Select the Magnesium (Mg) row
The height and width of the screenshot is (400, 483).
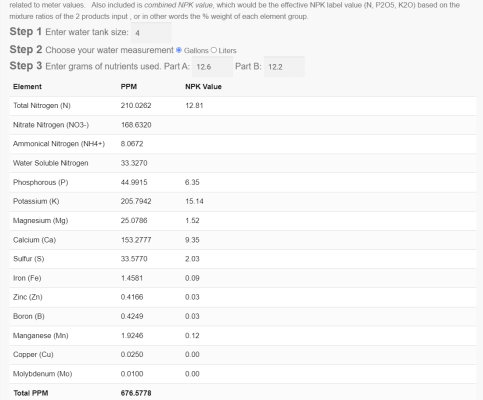tap(243, 221)
